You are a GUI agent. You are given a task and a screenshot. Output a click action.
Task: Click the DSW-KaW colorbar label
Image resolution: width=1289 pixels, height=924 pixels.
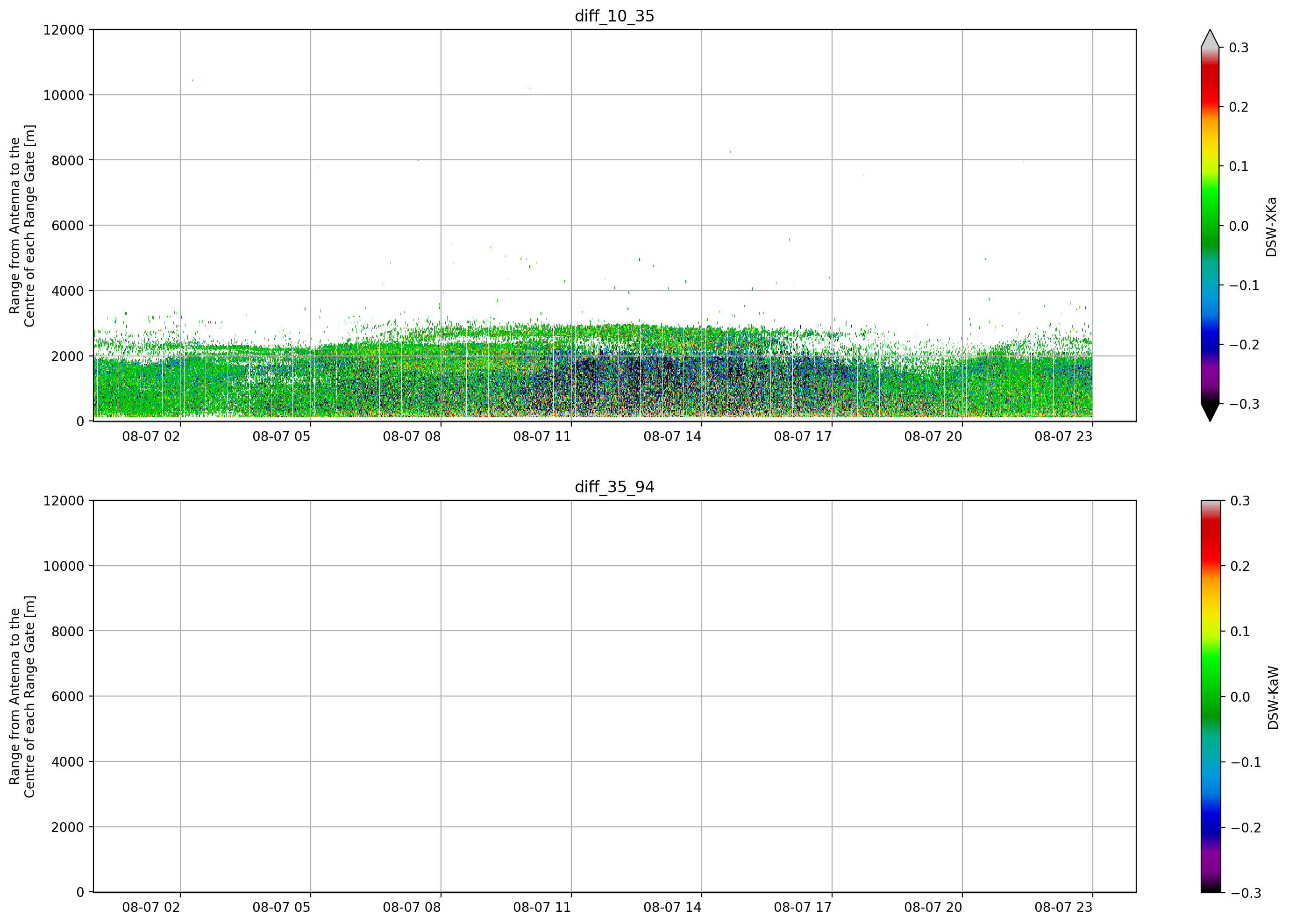click(x=1273, y=698)
